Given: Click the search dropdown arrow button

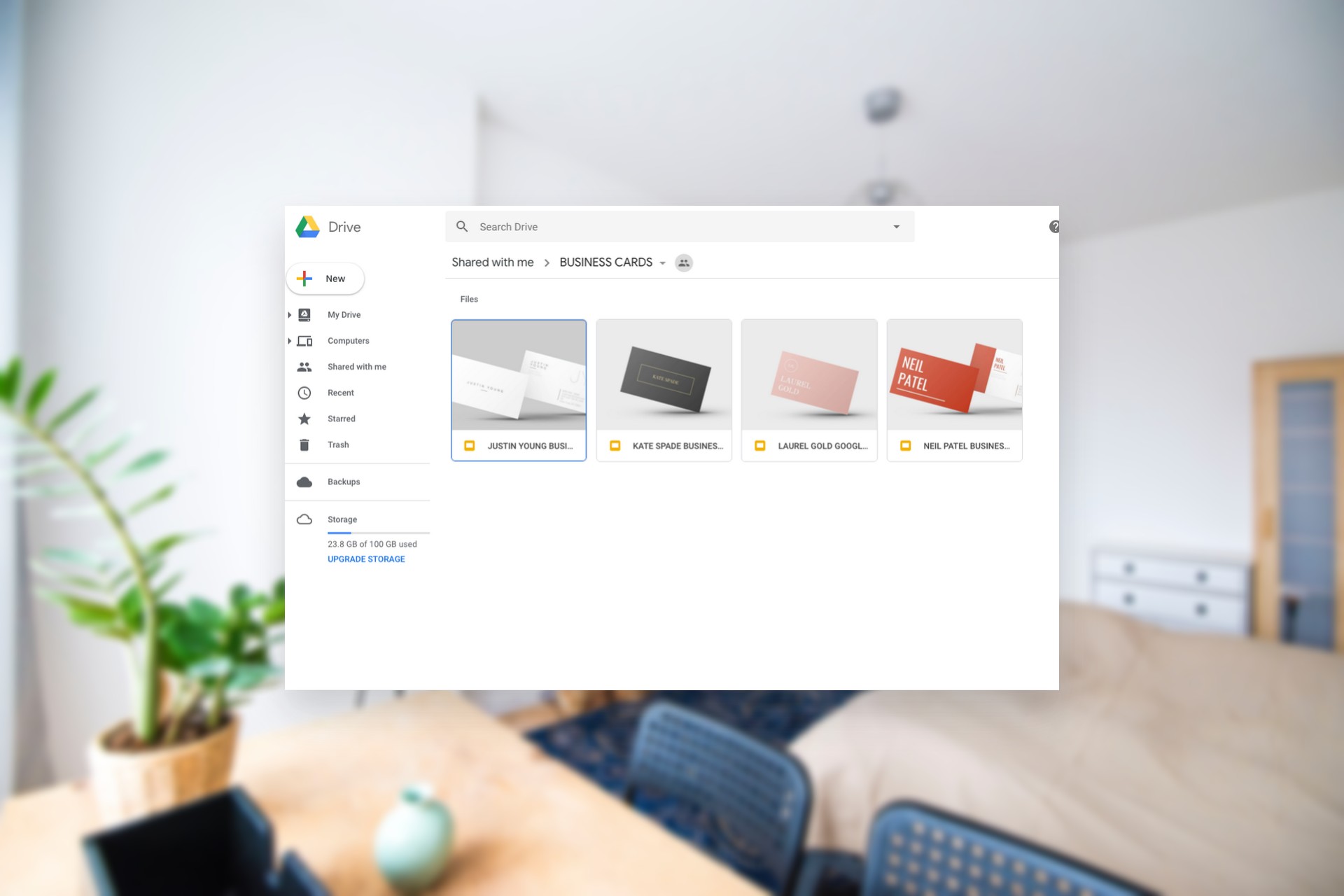Looking at the screenshot, I should pos(896,226).
